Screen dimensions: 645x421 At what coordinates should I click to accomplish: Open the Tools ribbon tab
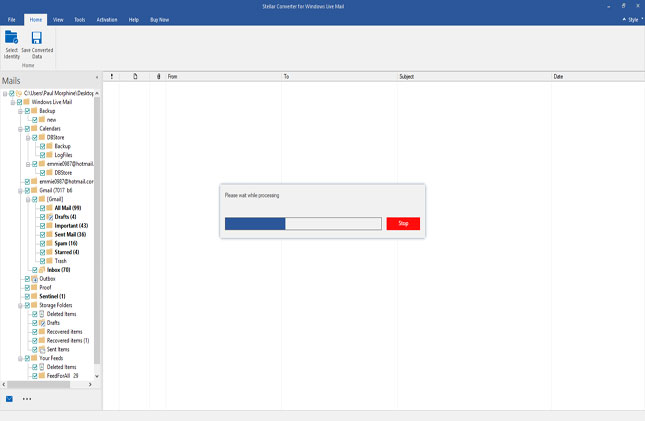coord(80,20)
